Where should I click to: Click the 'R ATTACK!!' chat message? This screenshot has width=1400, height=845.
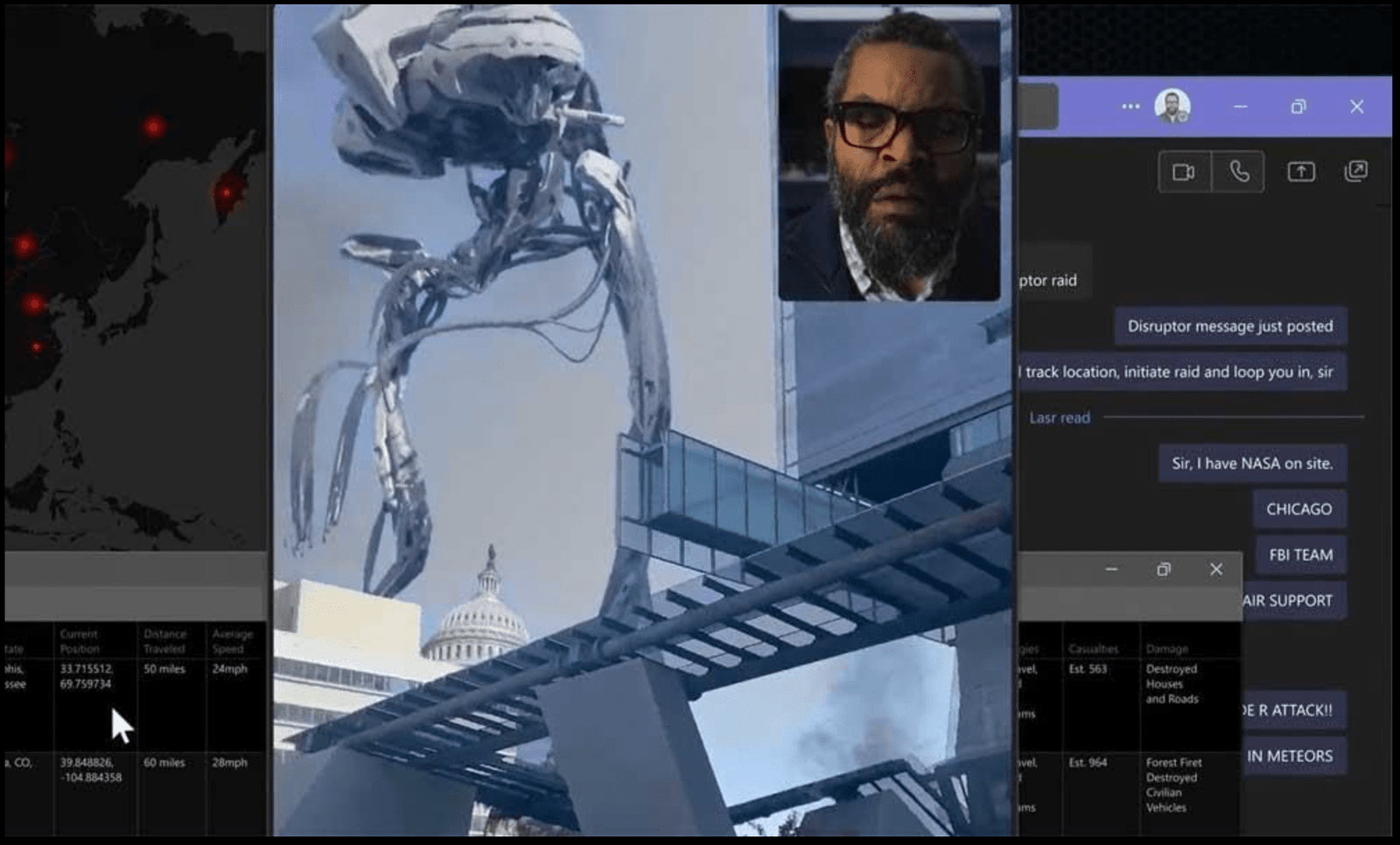pos(1293,710)
